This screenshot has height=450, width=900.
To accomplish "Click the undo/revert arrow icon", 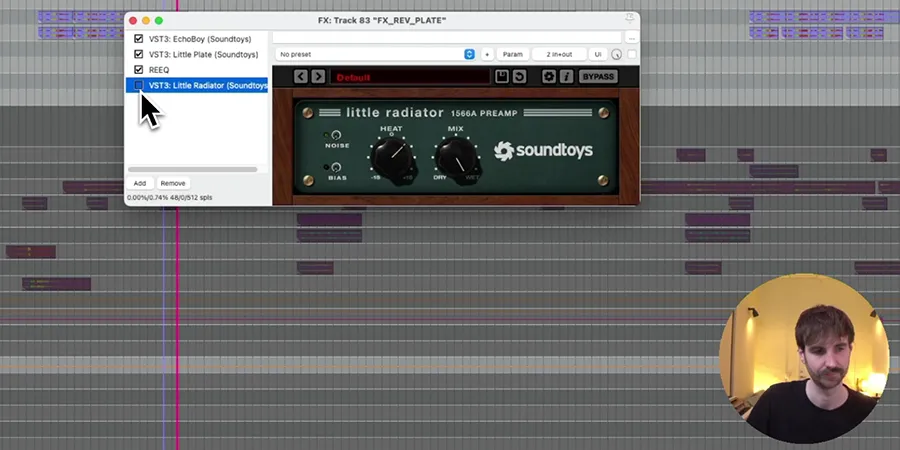I will [x=519, y=76].
